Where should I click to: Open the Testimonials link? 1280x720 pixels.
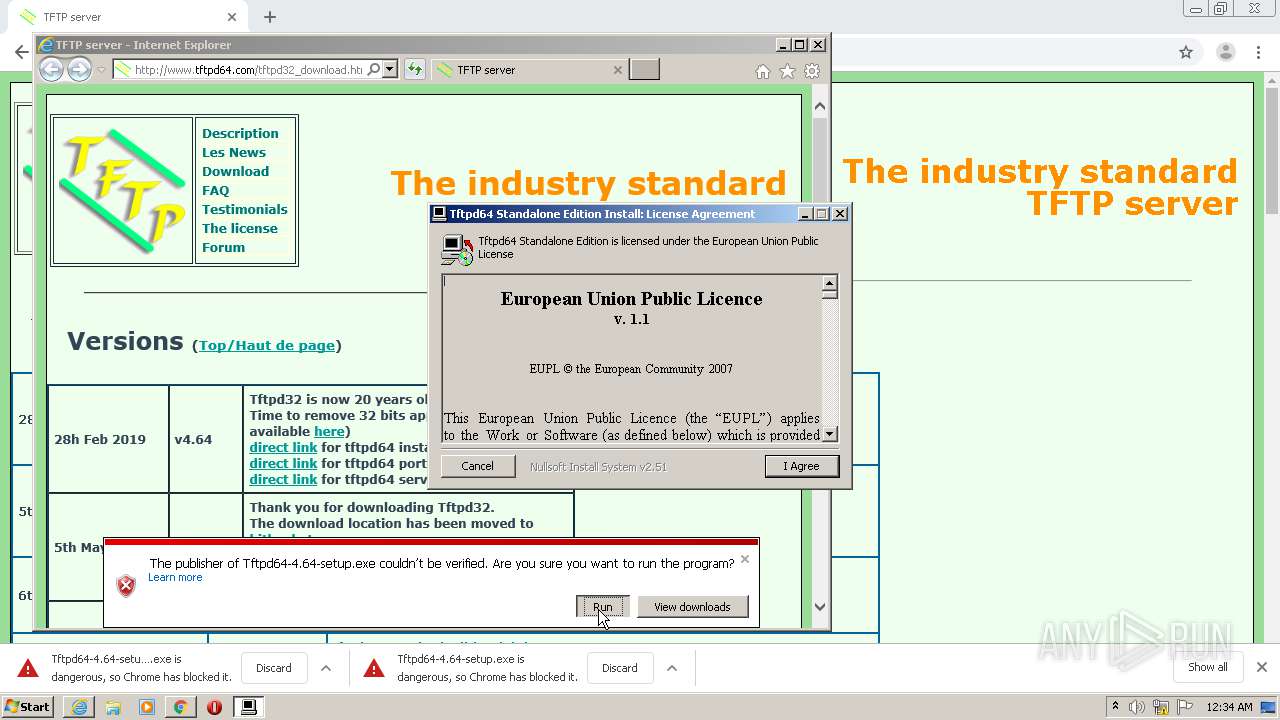(244, 209)
